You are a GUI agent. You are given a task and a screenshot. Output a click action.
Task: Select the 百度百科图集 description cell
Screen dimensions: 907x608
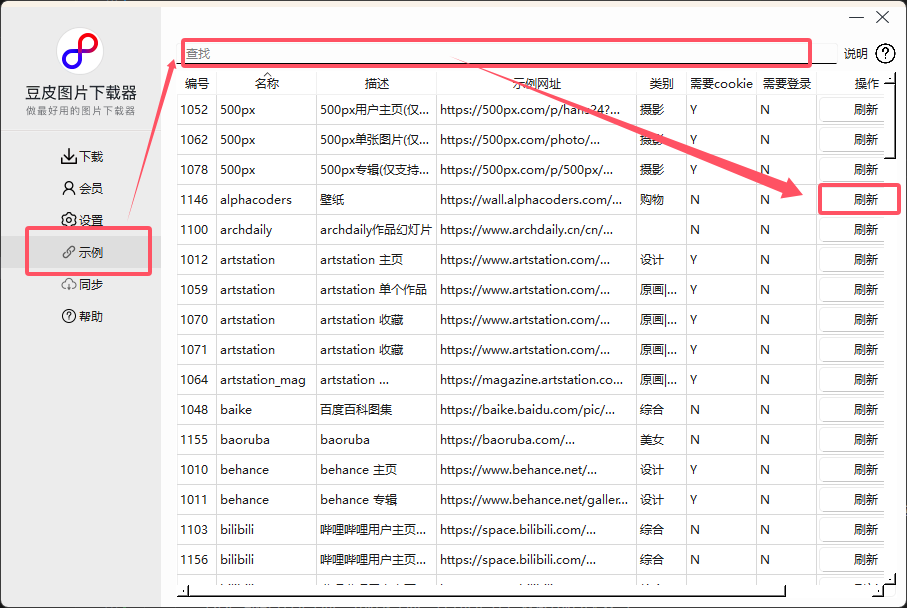[377, 410]
